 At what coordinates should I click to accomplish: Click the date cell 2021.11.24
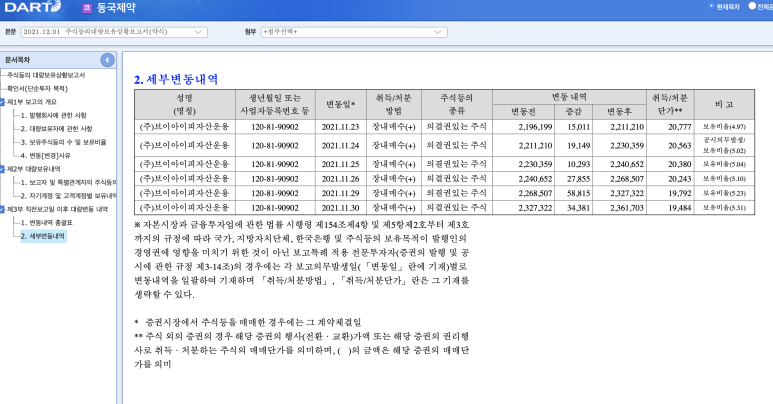[x=341, y=146]
